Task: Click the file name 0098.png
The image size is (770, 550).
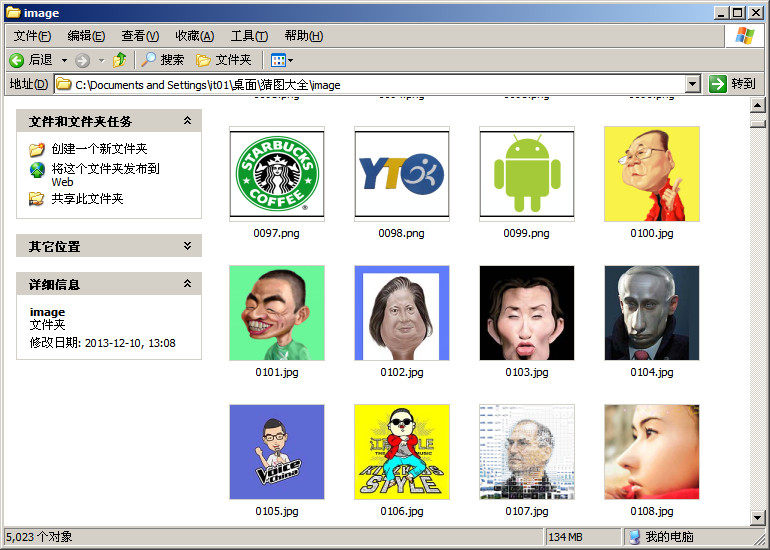Action: (401, 233)
